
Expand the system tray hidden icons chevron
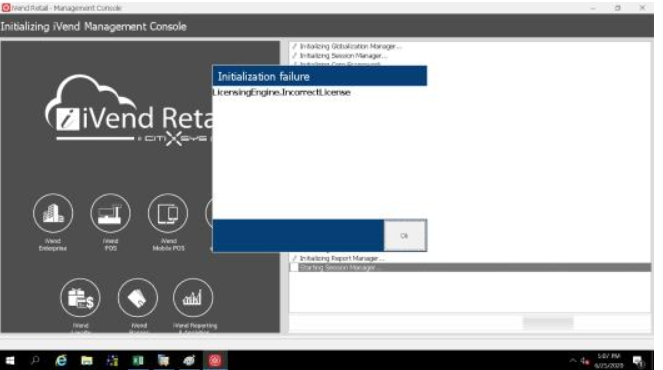tap(573, 361)
